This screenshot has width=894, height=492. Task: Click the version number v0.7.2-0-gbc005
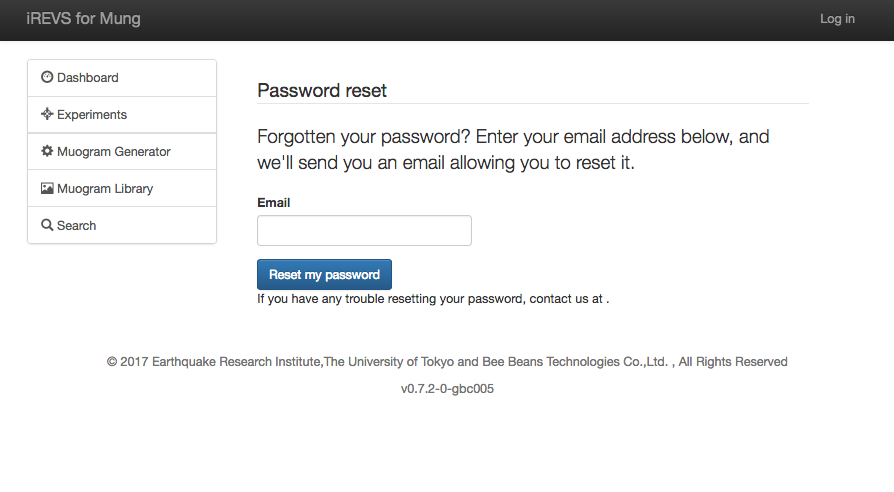point(447,389)
